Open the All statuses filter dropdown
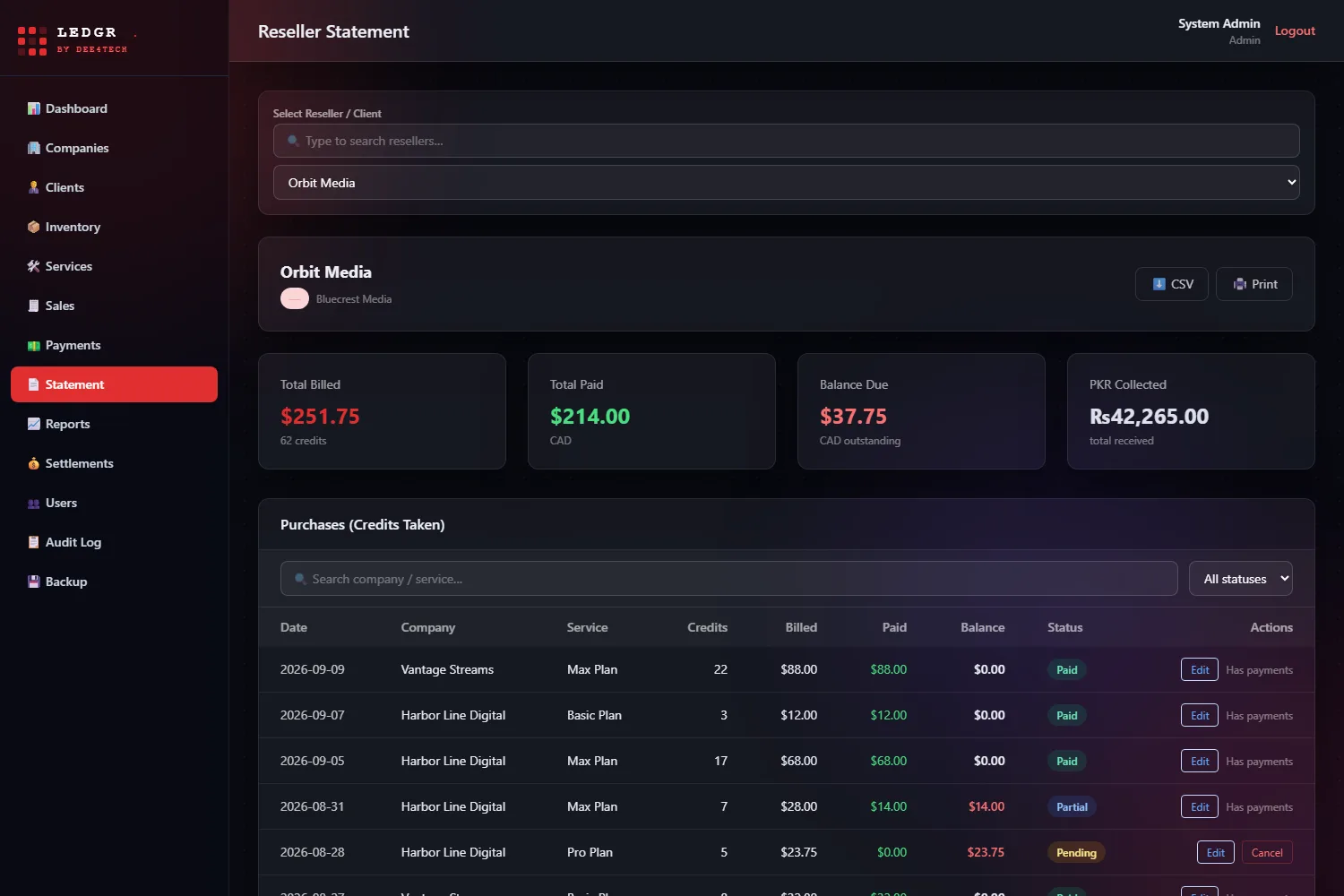The height and width of the screenshot is (896, 1344). (x=1241, y=579)
